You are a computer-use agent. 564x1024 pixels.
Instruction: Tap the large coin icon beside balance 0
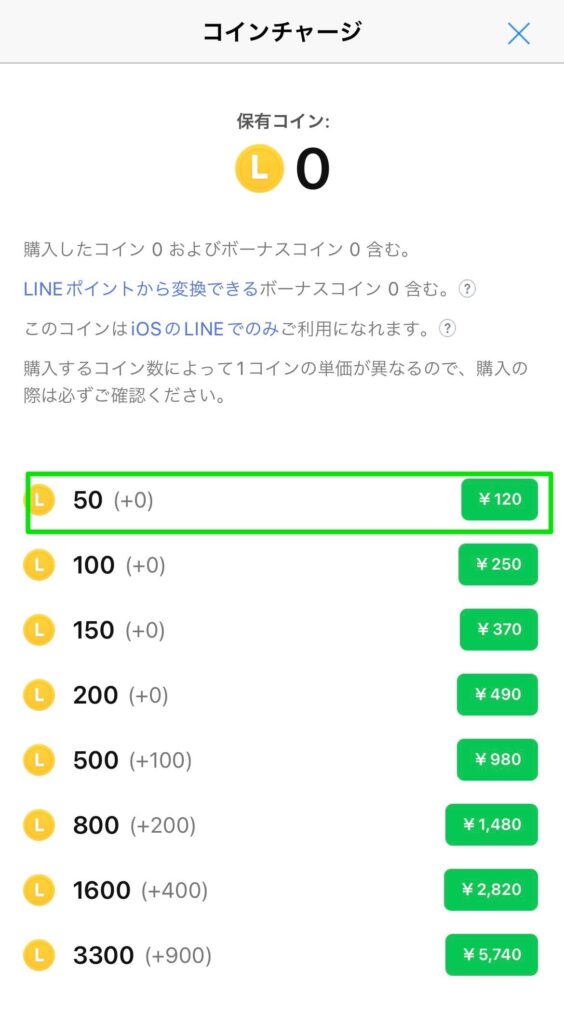259,168
